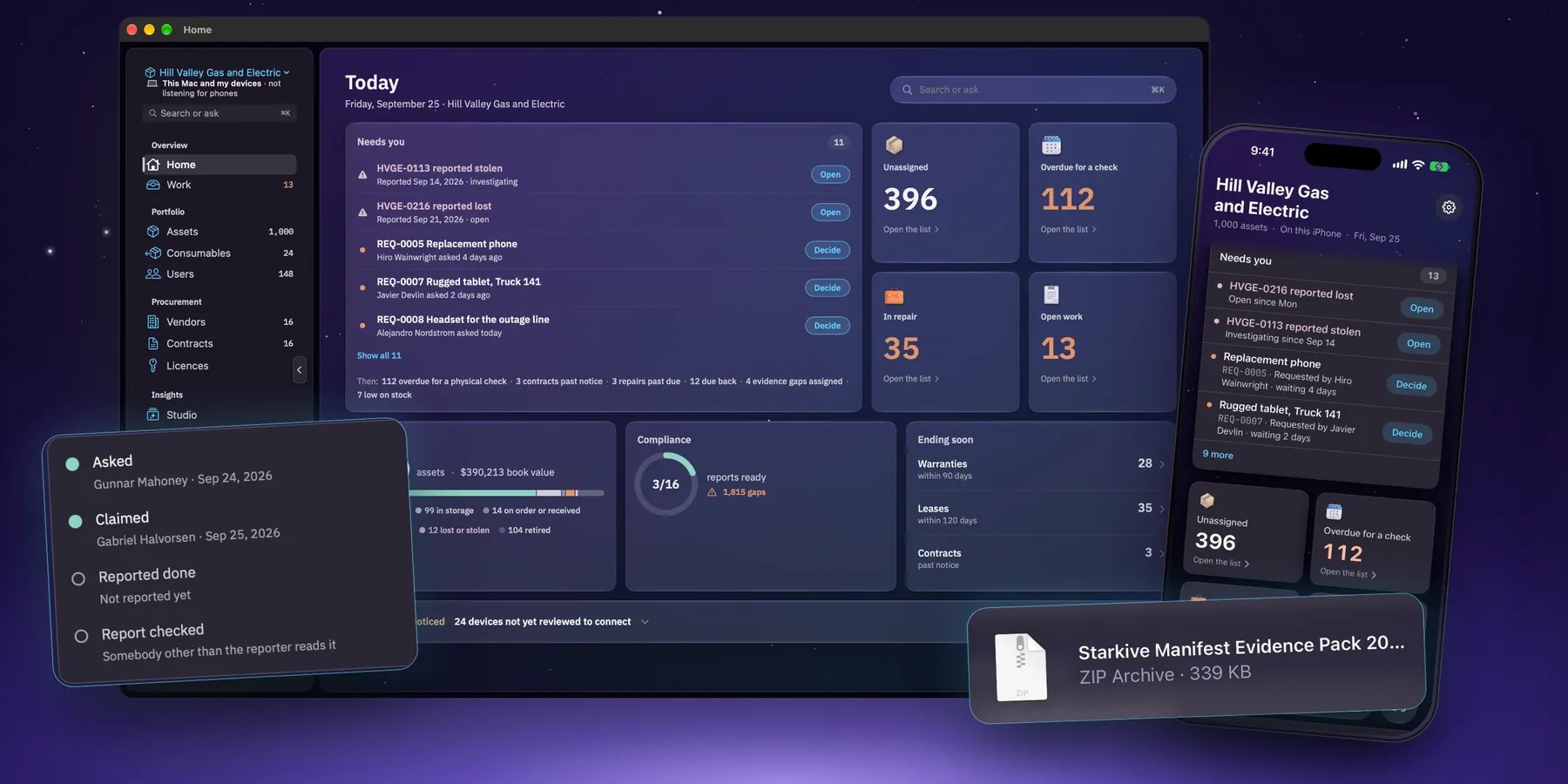Click the Home icon in sidebar
Screen dimensions: 1568x784
point(153,165)
